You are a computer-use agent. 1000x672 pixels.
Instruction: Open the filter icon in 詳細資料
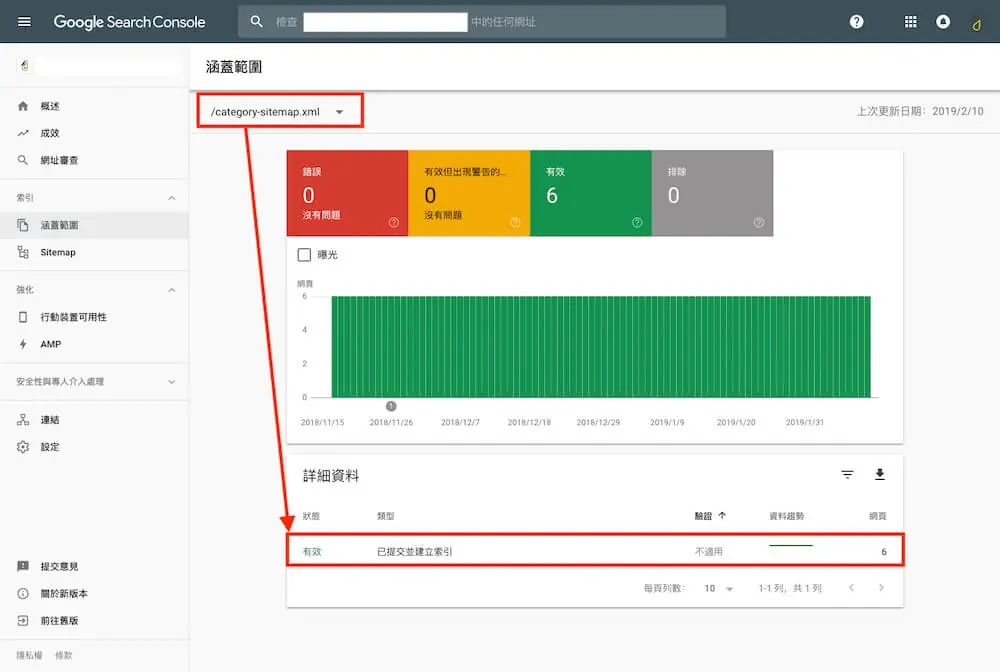(847, 474)
